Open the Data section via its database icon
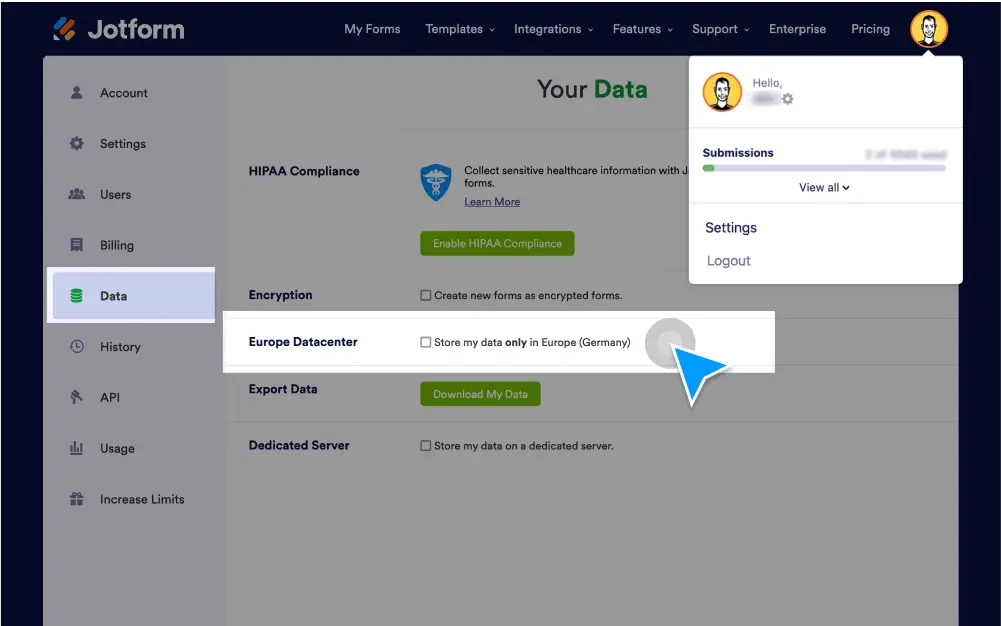 coord(76,296)
